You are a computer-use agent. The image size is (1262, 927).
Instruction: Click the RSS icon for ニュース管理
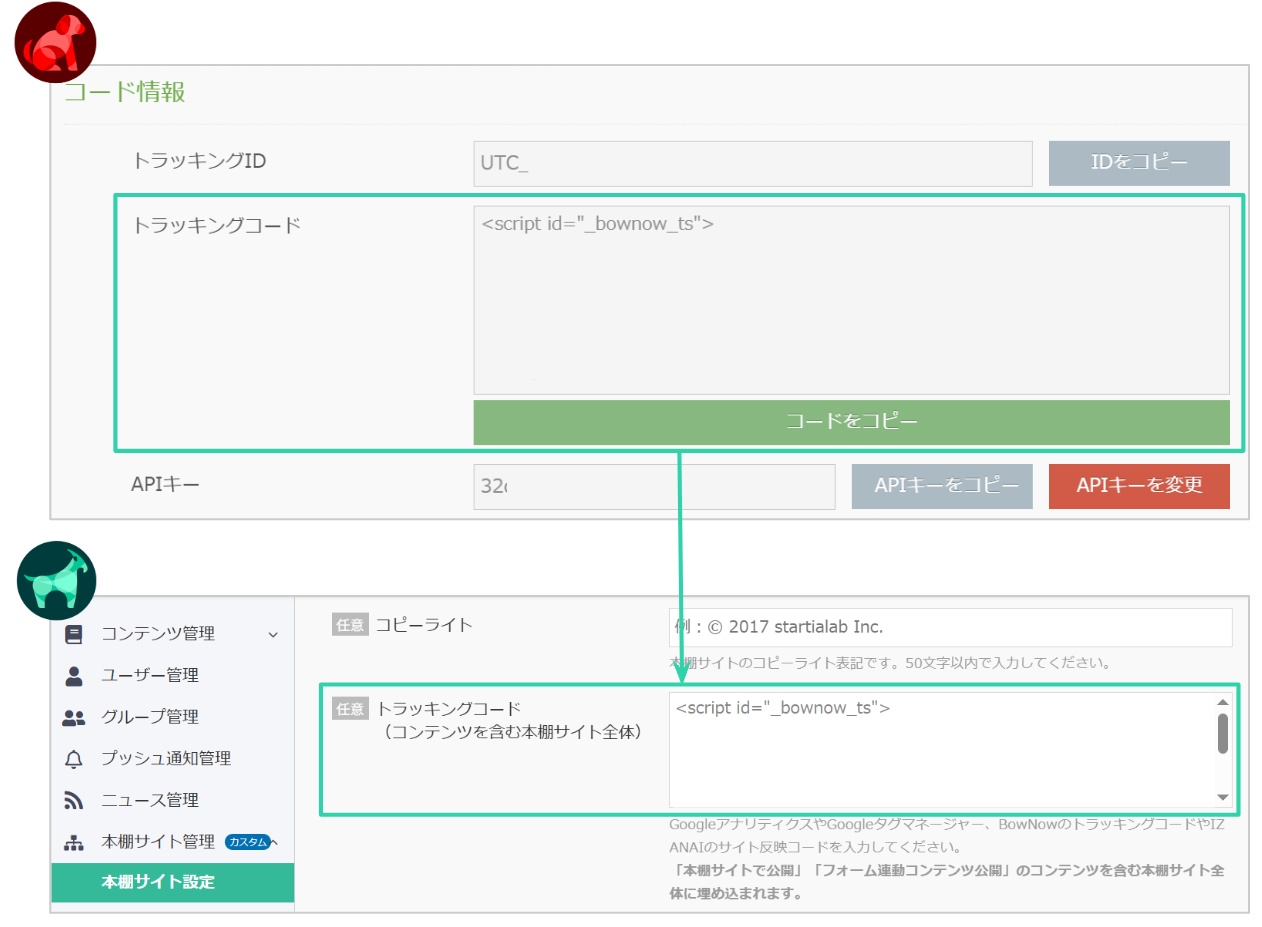74,801
